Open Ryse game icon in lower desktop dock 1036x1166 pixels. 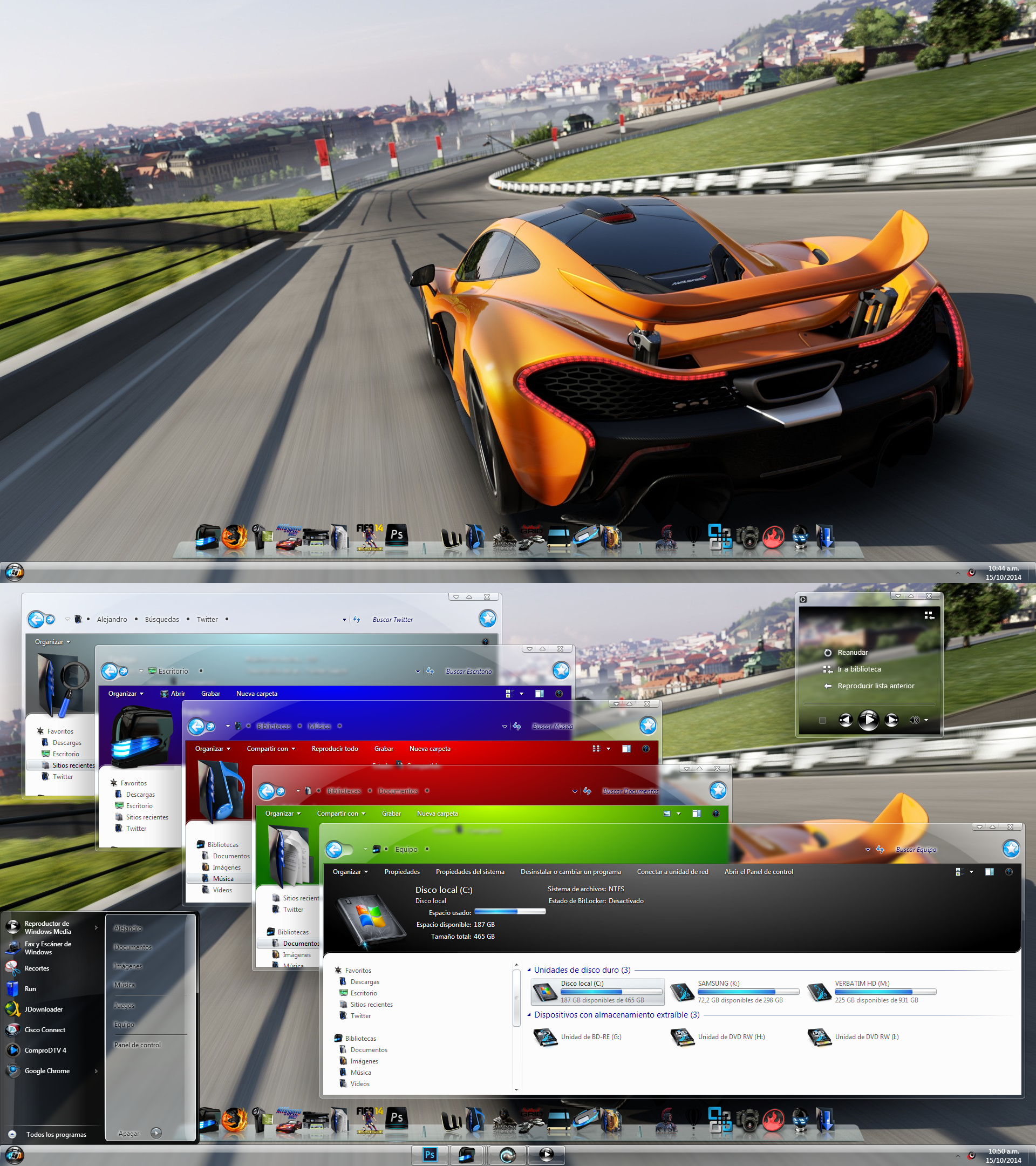pos(666,1120)
